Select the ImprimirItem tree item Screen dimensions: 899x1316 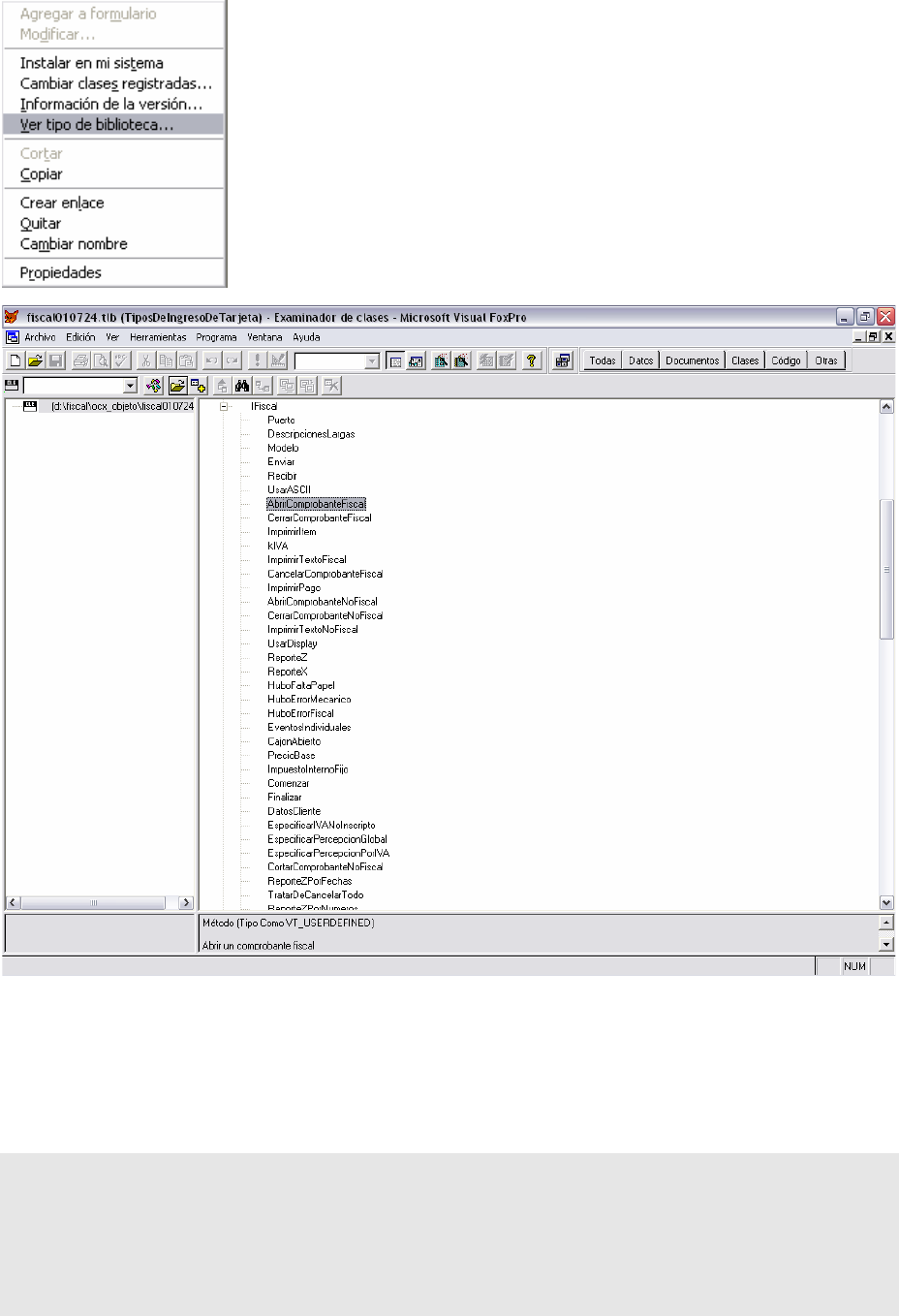tap(292, 532)
